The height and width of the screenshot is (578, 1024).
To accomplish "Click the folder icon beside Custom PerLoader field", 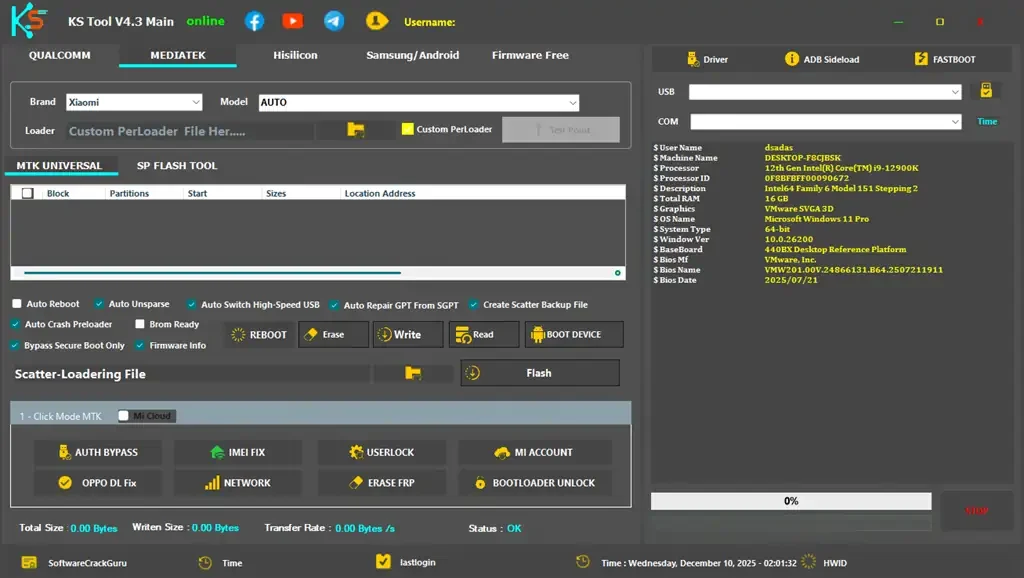I will tap(355, 130).
